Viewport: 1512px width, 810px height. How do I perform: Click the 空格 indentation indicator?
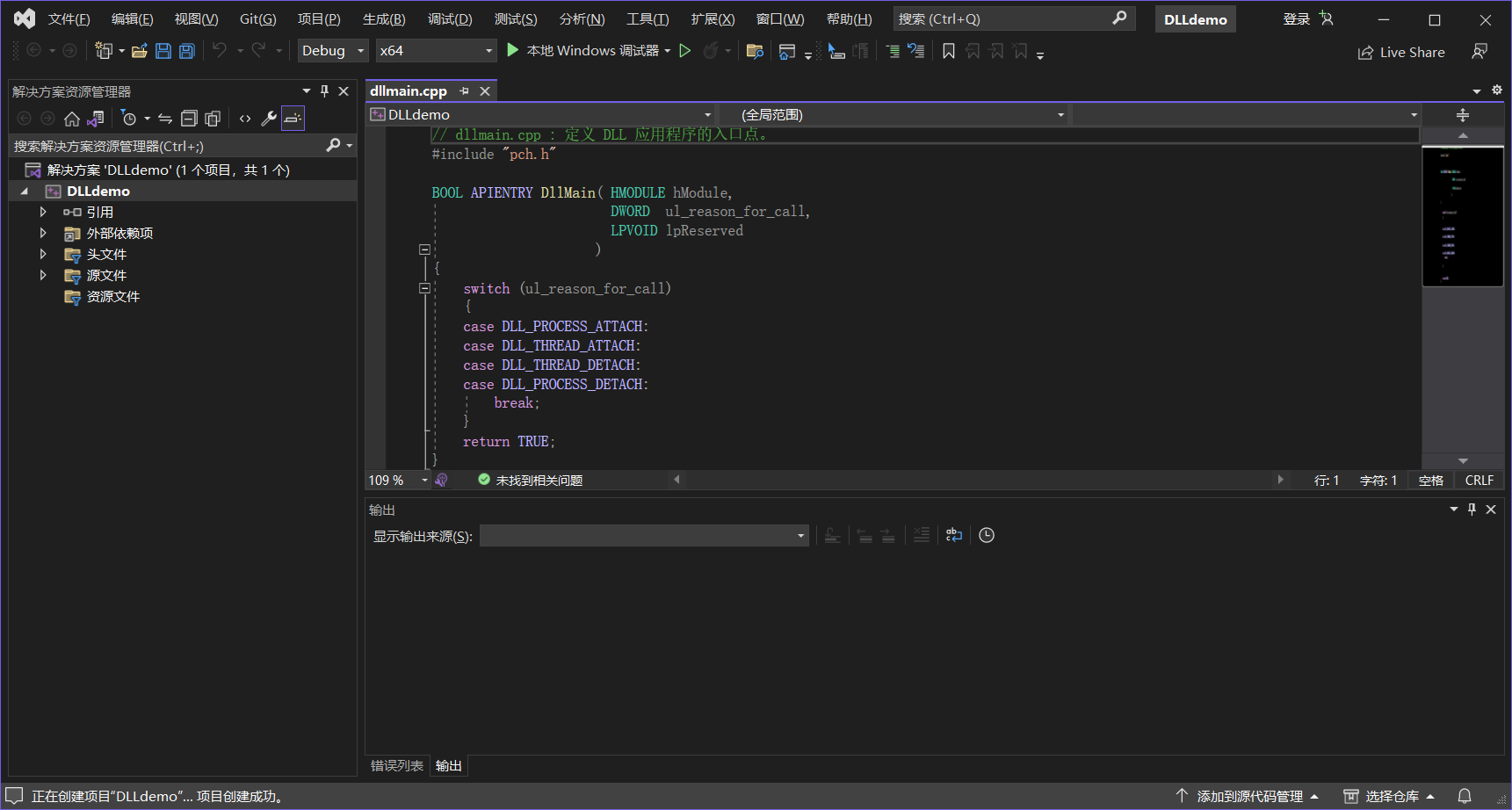[1431, 481]
